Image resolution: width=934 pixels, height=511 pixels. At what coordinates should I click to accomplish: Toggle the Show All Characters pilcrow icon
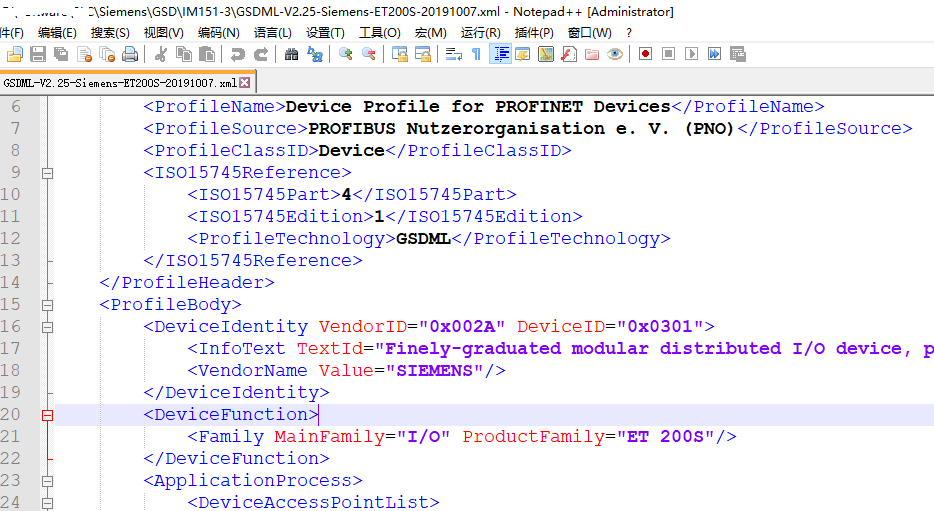[477, 55]
